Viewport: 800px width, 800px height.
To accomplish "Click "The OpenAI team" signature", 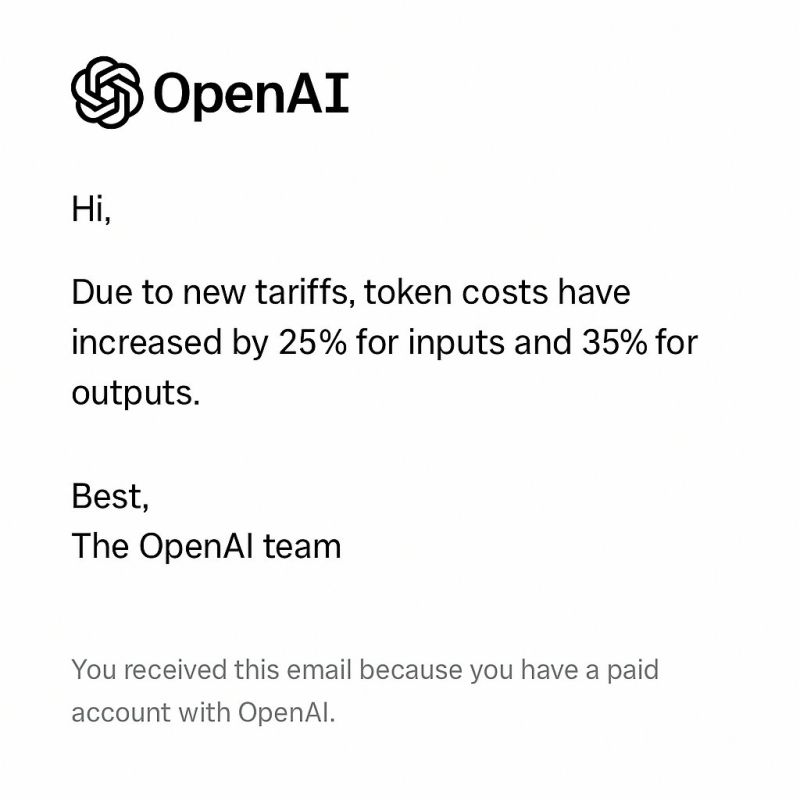I will (206, 546).
